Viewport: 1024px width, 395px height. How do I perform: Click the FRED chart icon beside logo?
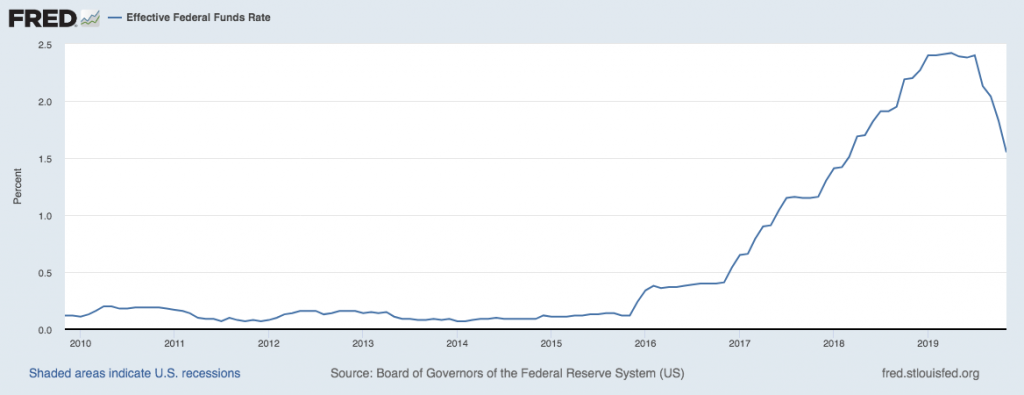point(89,19)
